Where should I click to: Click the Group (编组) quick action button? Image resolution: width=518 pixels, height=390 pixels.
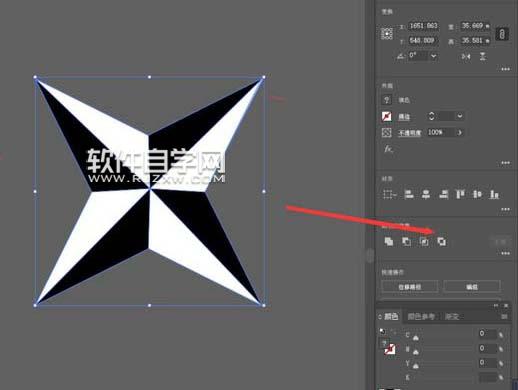pos(472,287)
